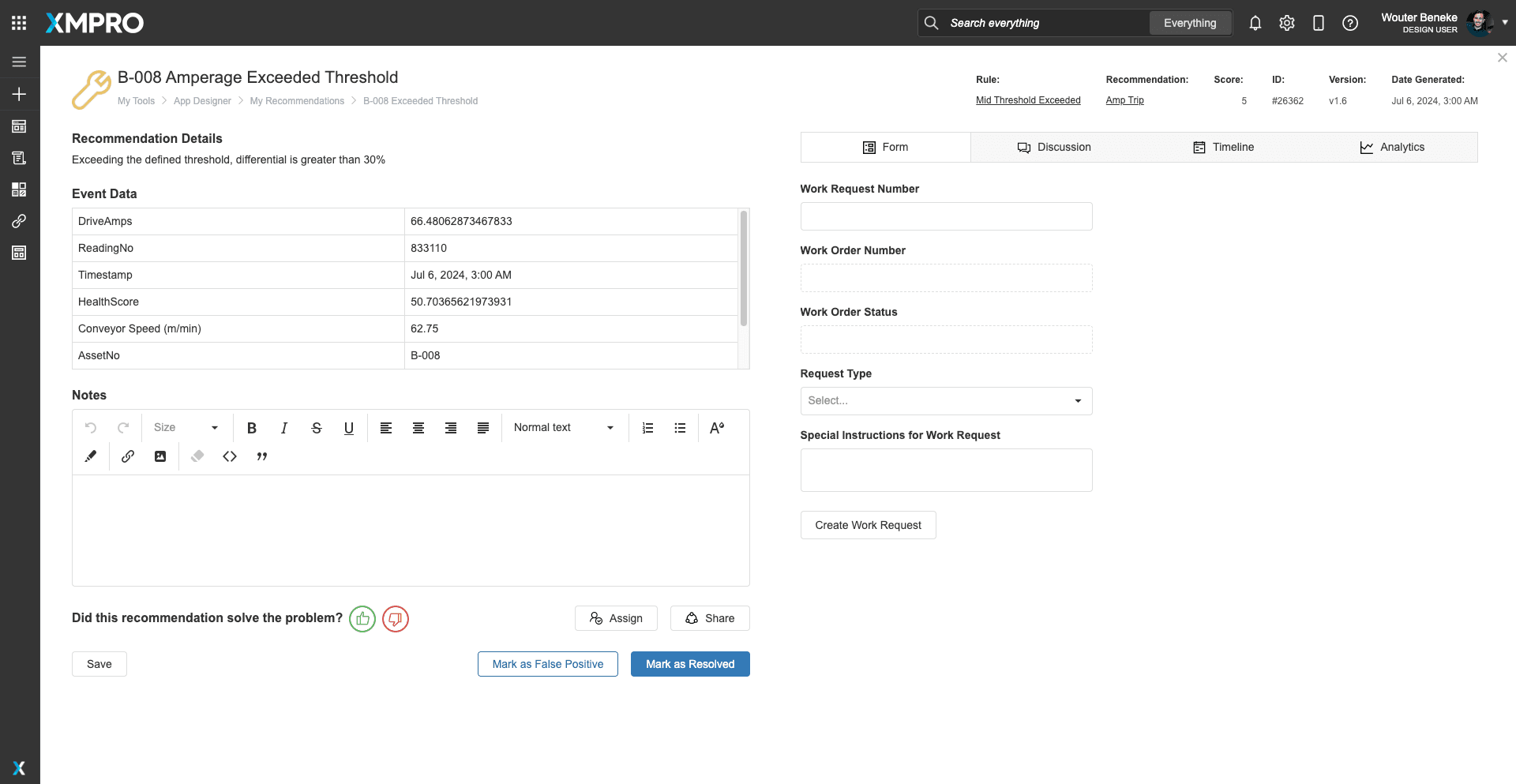Click the Event Data table scrollbar

coord(743,268)
